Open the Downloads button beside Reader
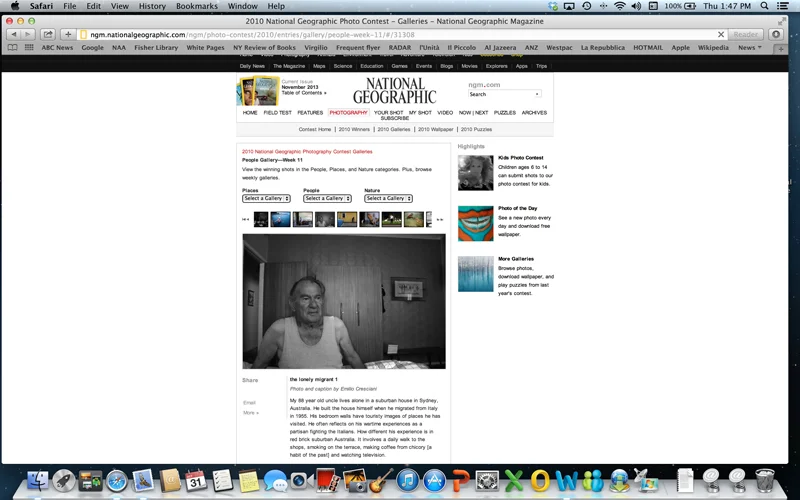 pos(776,34)
